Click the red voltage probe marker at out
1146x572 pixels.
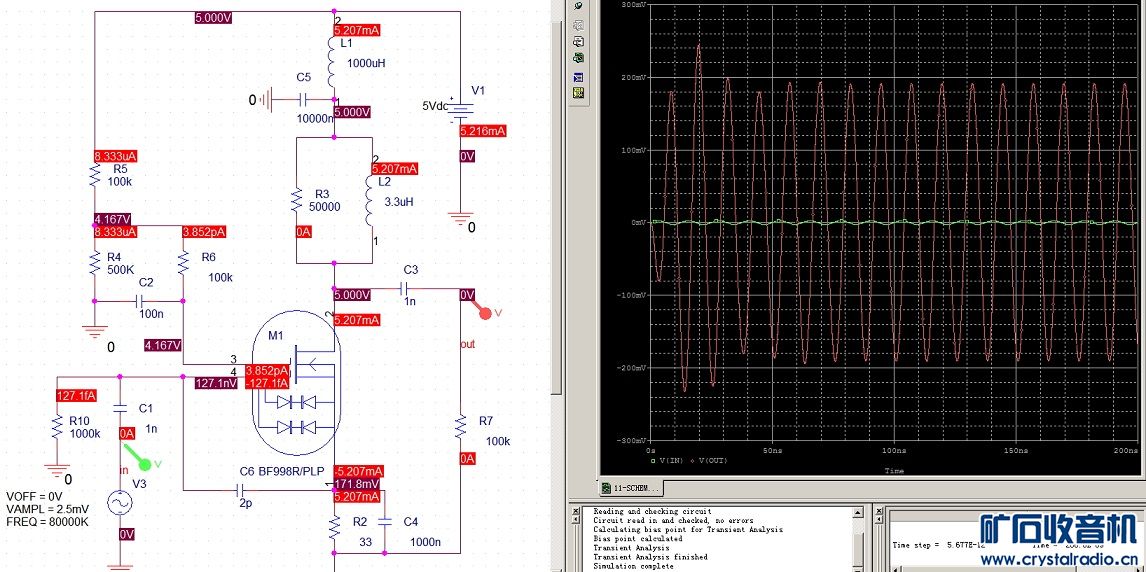(x=486, y=312)
